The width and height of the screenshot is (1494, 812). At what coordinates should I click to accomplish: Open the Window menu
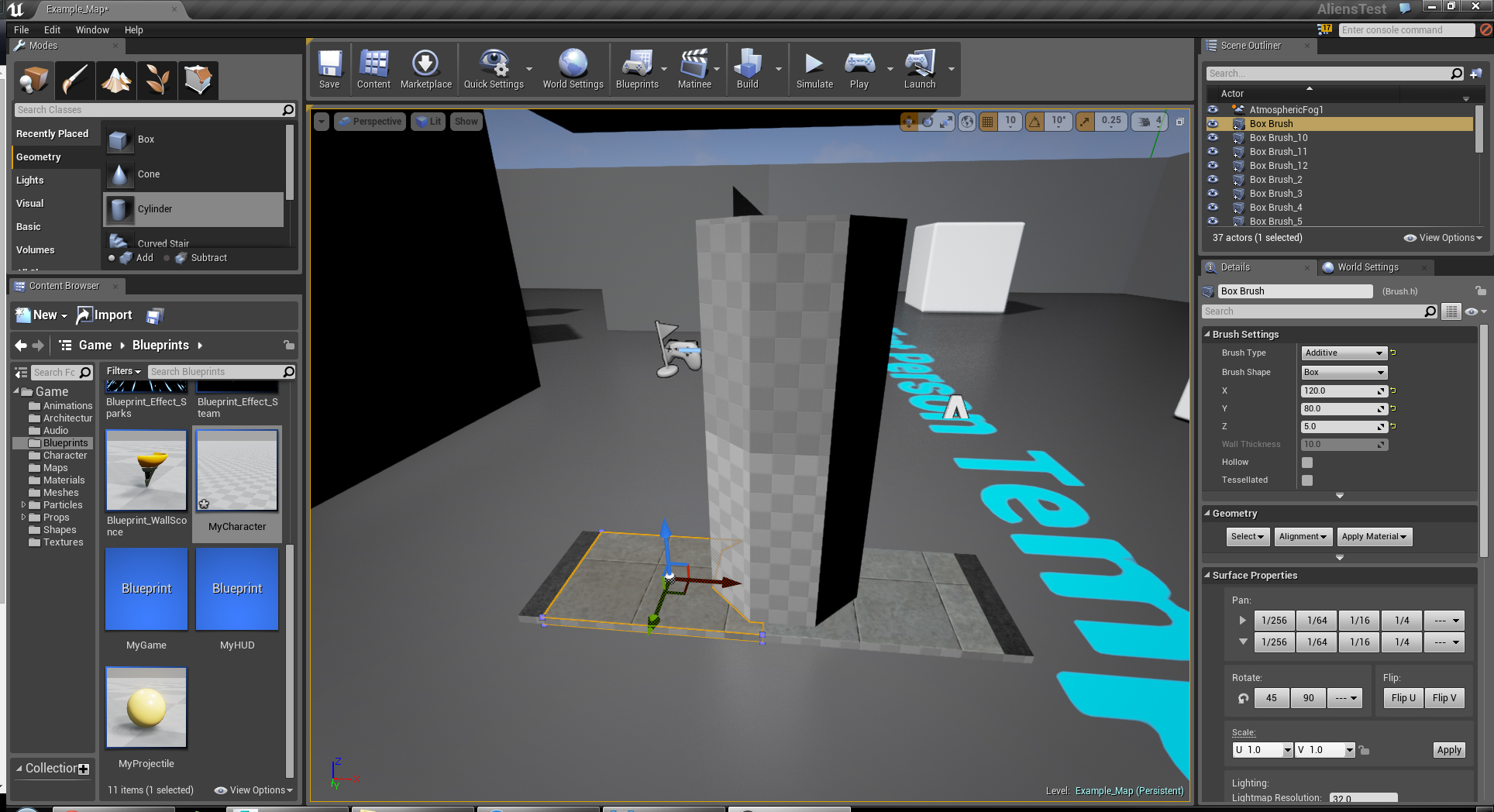pyautogui.click(x=92, y=30)
